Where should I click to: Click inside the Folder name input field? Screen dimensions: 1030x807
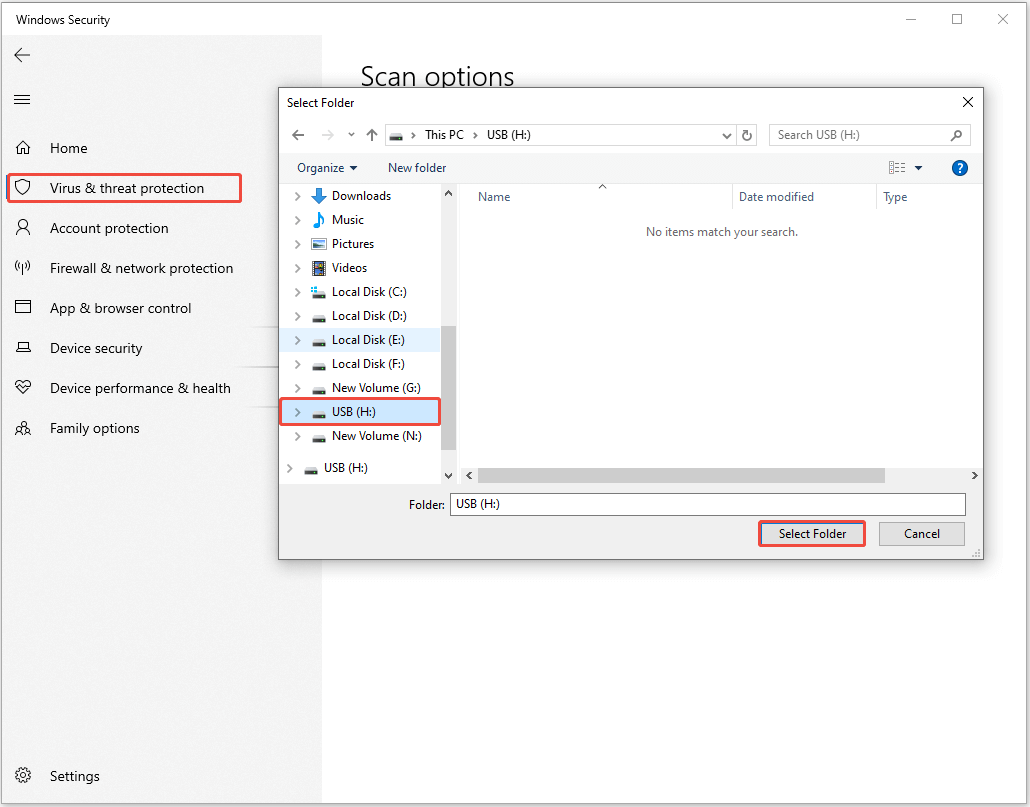tap(707, 504)
